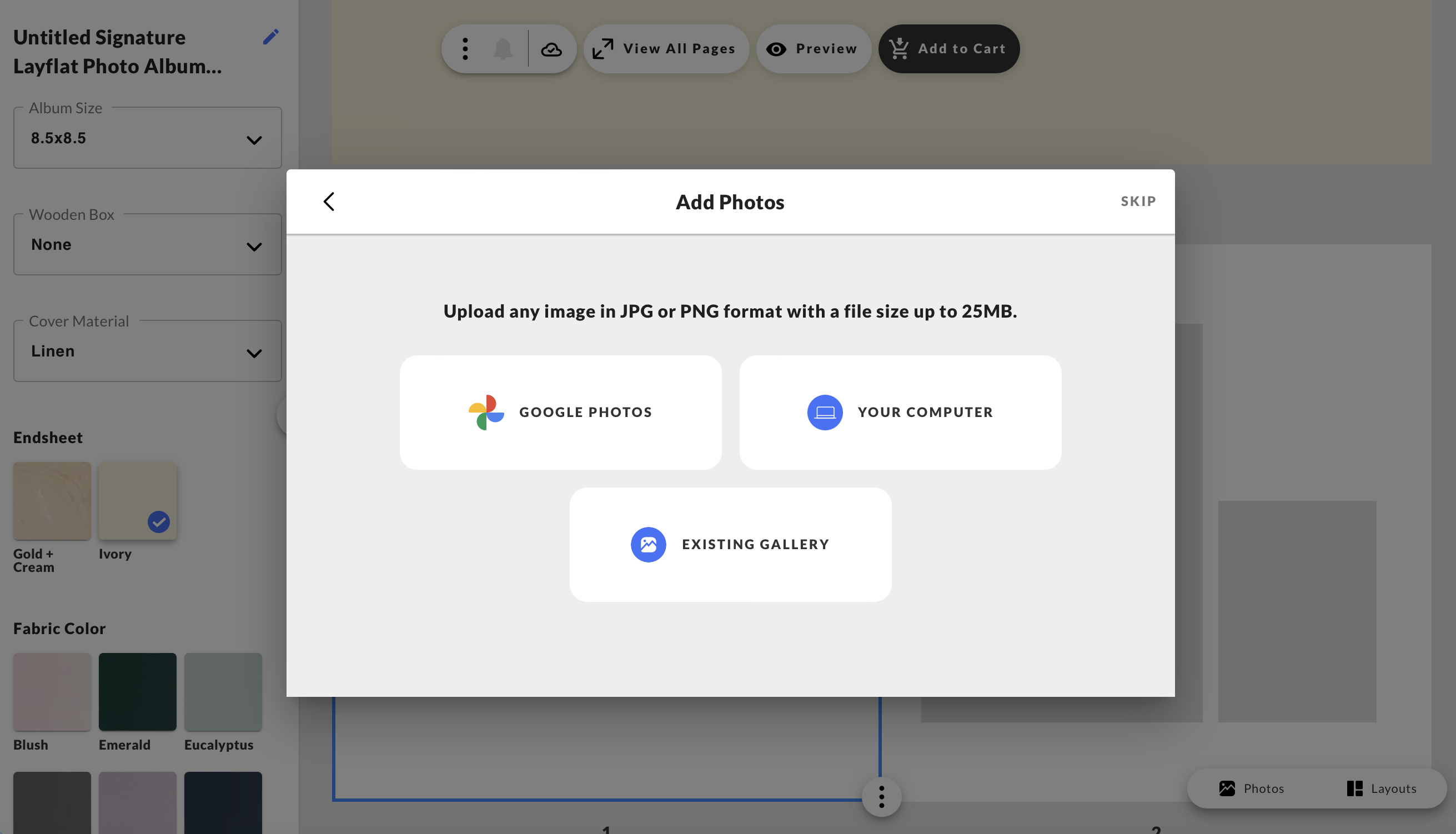Image resolution: width=1456 pixels, height=834 pixels.
Task: Click Add to Cart button
Action: 948,49
